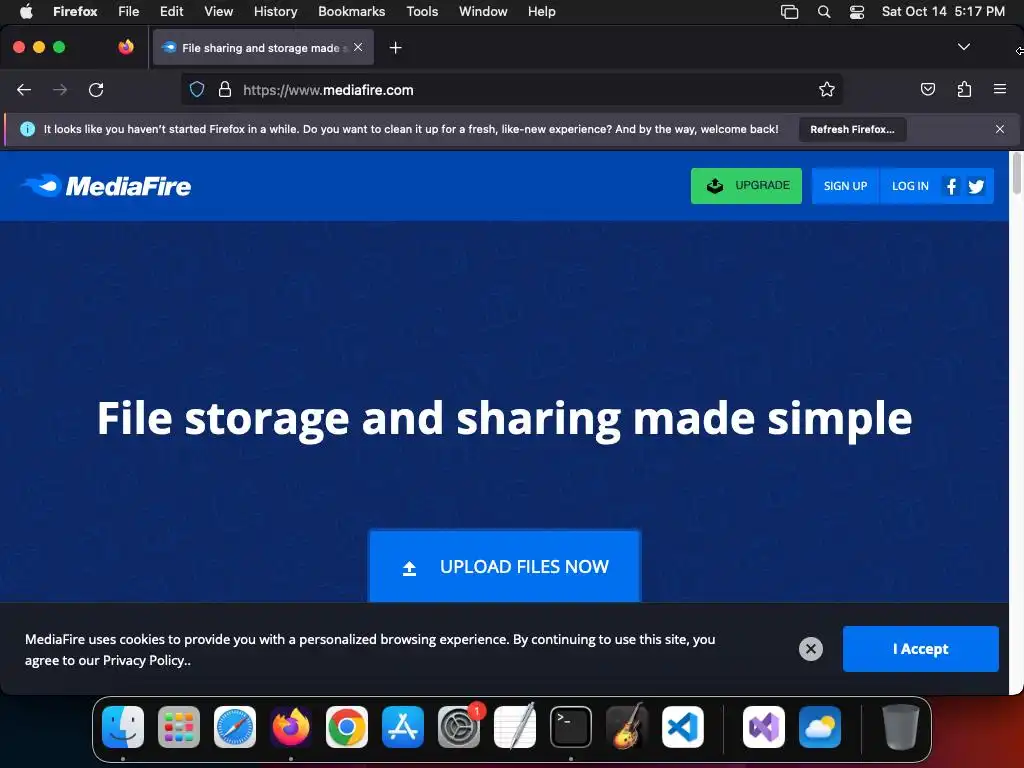Image resolution: width=1024 pixels, height=768 pixels.
Task: Open Visual Studio Code from the Dock
Action: coord(682,727)
